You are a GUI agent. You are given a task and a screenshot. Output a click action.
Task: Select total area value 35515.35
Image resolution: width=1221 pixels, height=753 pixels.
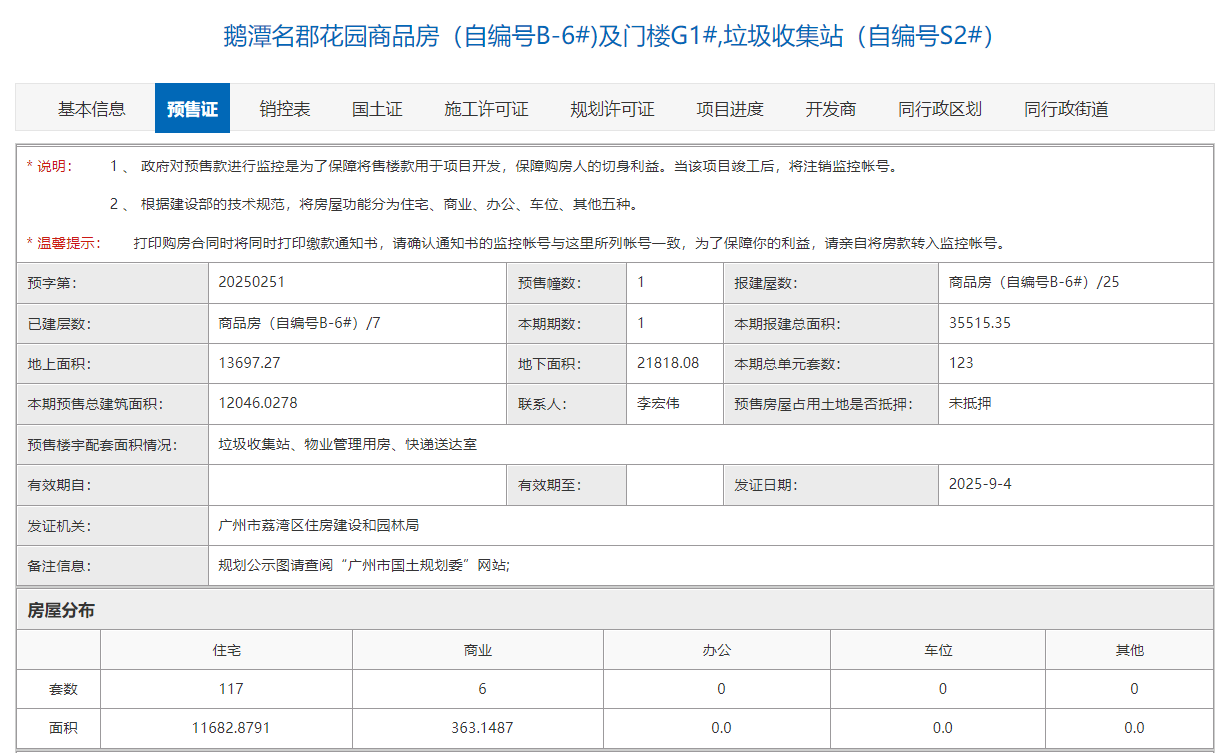(x=978, y=323)
